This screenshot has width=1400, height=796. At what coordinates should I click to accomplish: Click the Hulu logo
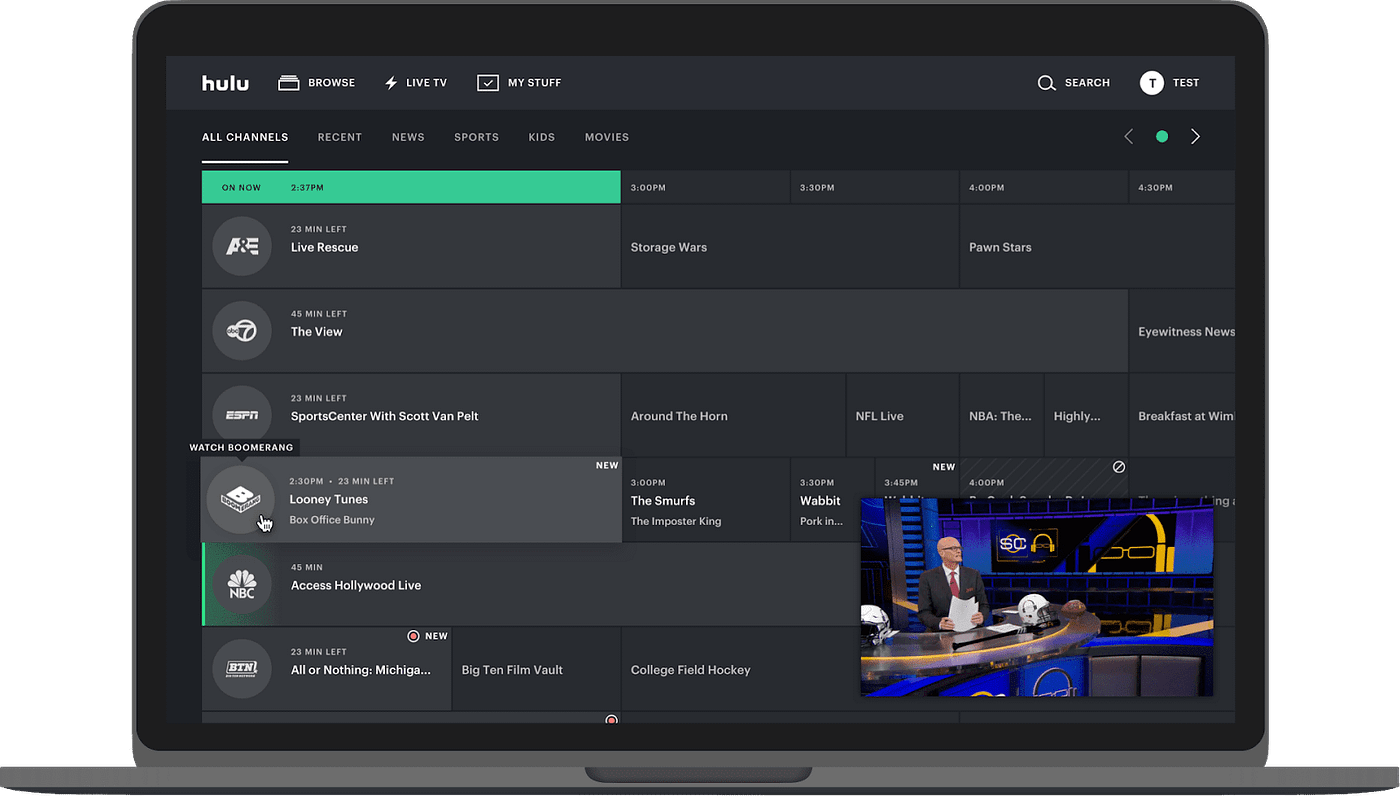(225, 83)
